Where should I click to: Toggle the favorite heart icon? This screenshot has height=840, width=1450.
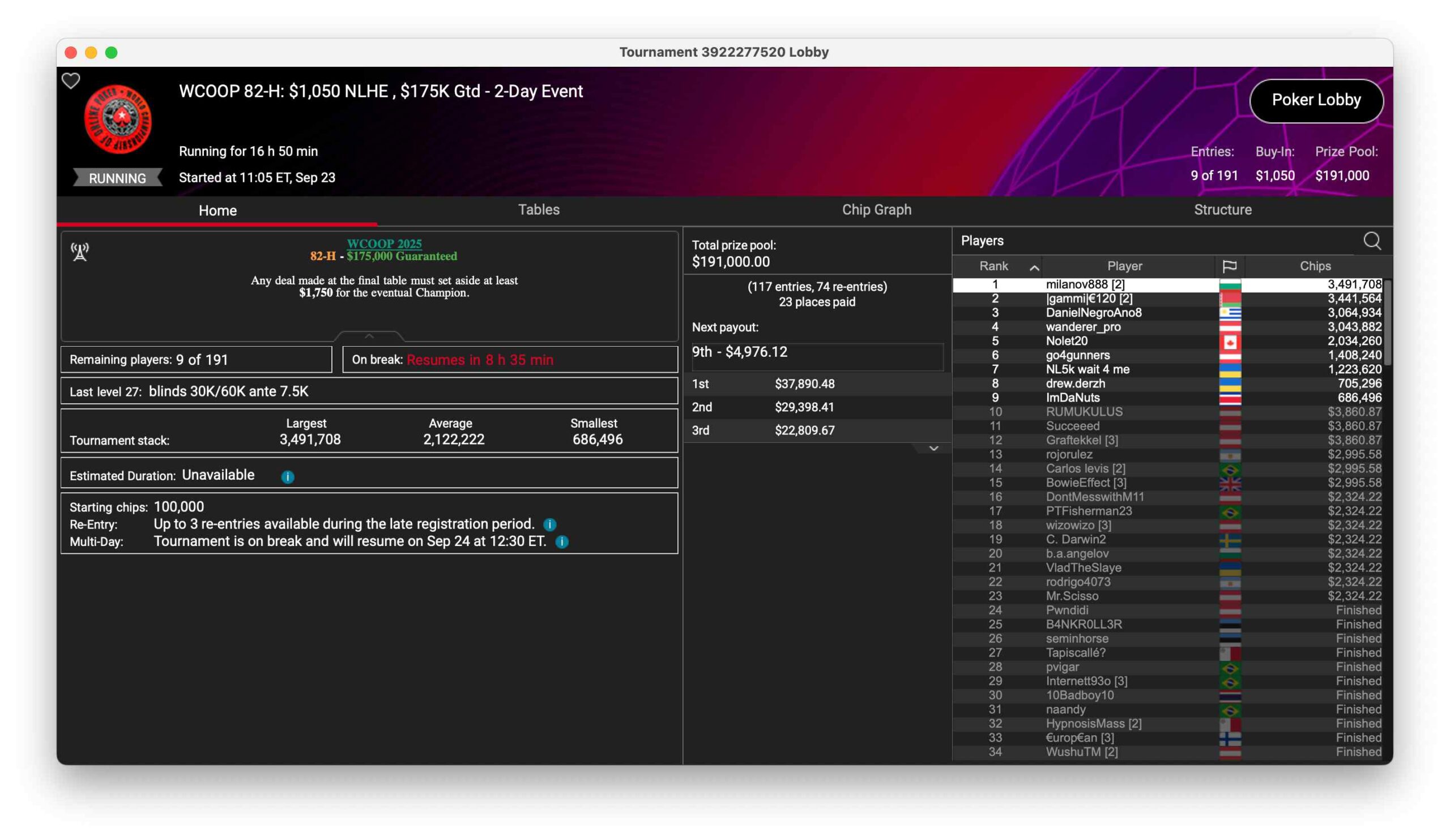click(x=71, y=81)
